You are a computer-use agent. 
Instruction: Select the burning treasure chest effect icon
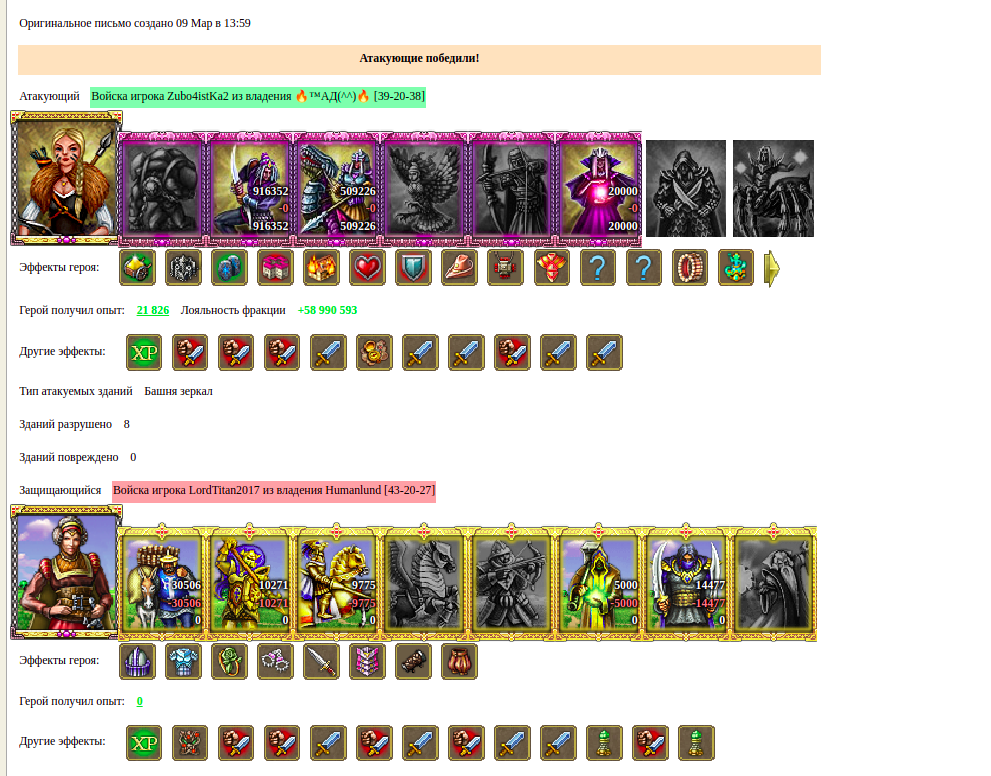click(321, 267)
